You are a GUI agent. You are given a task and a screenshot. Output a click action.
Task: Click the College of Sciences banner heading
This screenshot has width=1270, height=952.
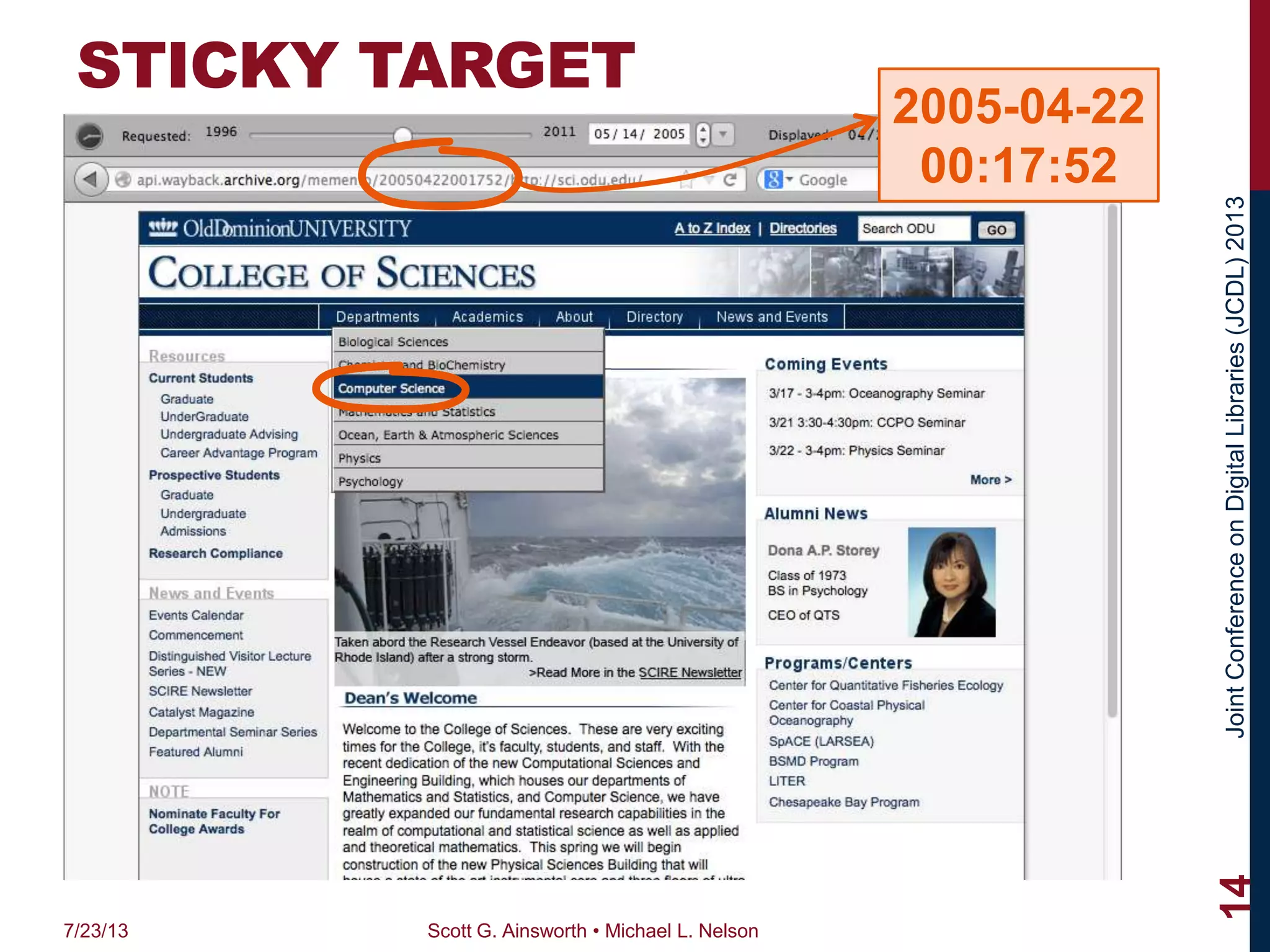(342, 273)
